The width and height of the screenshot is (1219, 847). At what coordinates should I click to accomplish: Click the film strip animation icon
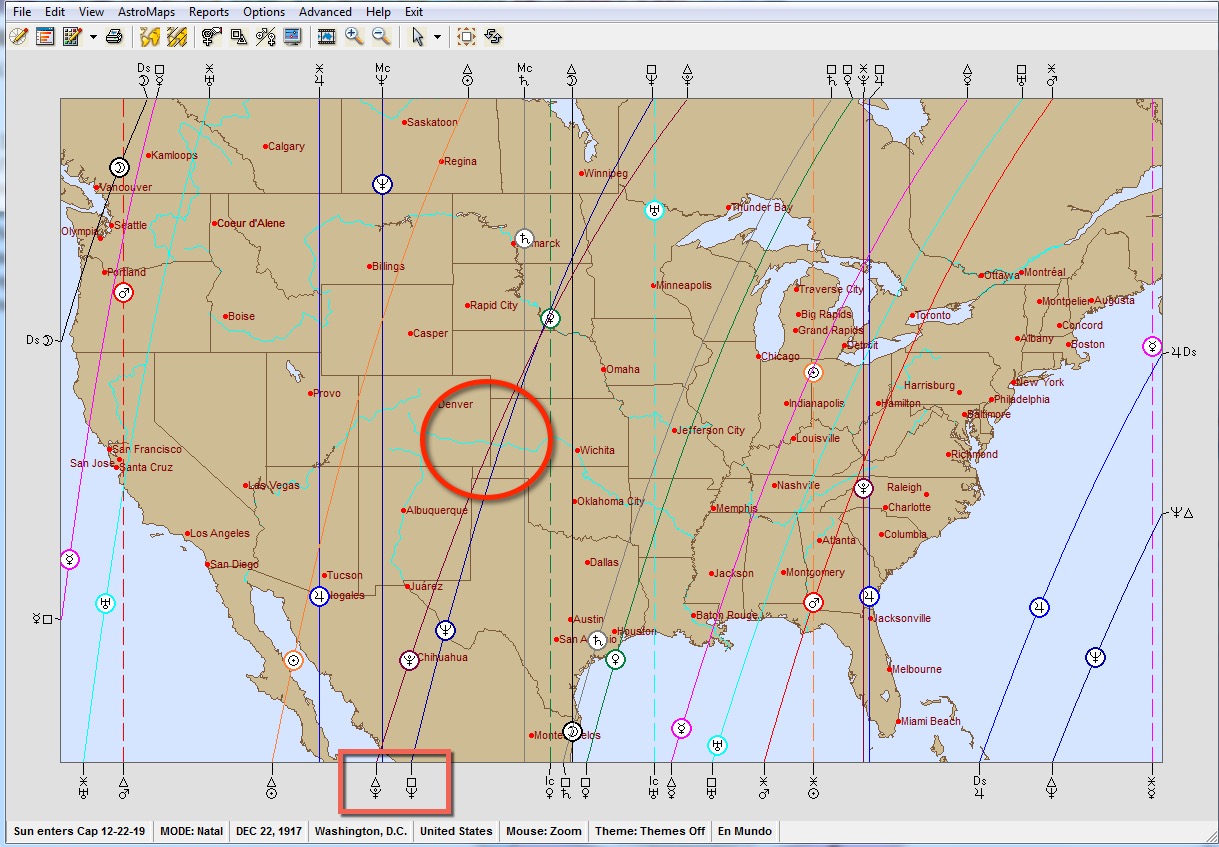326,37
